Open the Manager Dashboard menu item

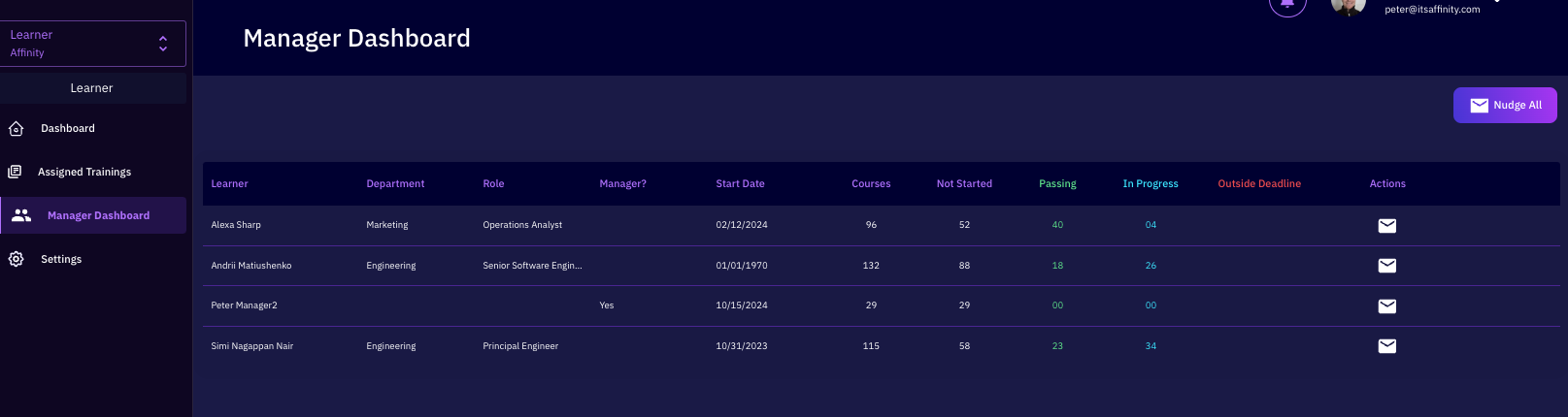[97, 215]
